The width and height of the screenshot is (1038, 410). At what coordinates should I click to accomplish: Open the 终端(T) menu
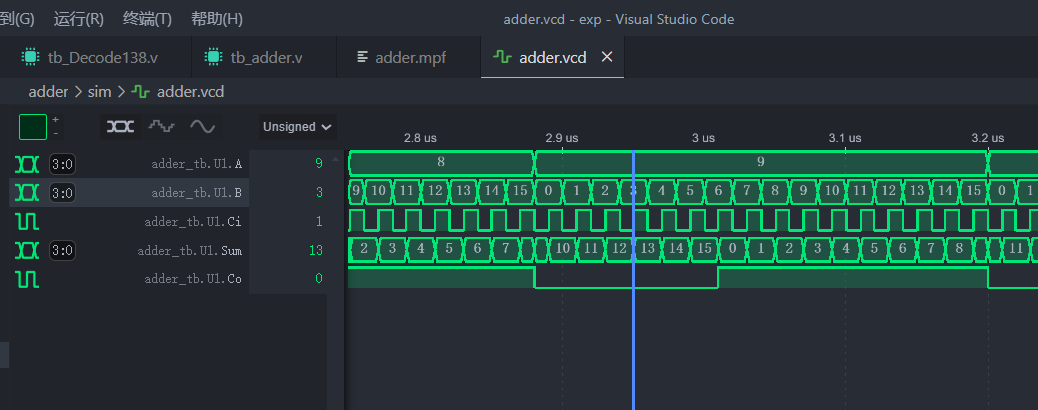[x=147, y=19]
